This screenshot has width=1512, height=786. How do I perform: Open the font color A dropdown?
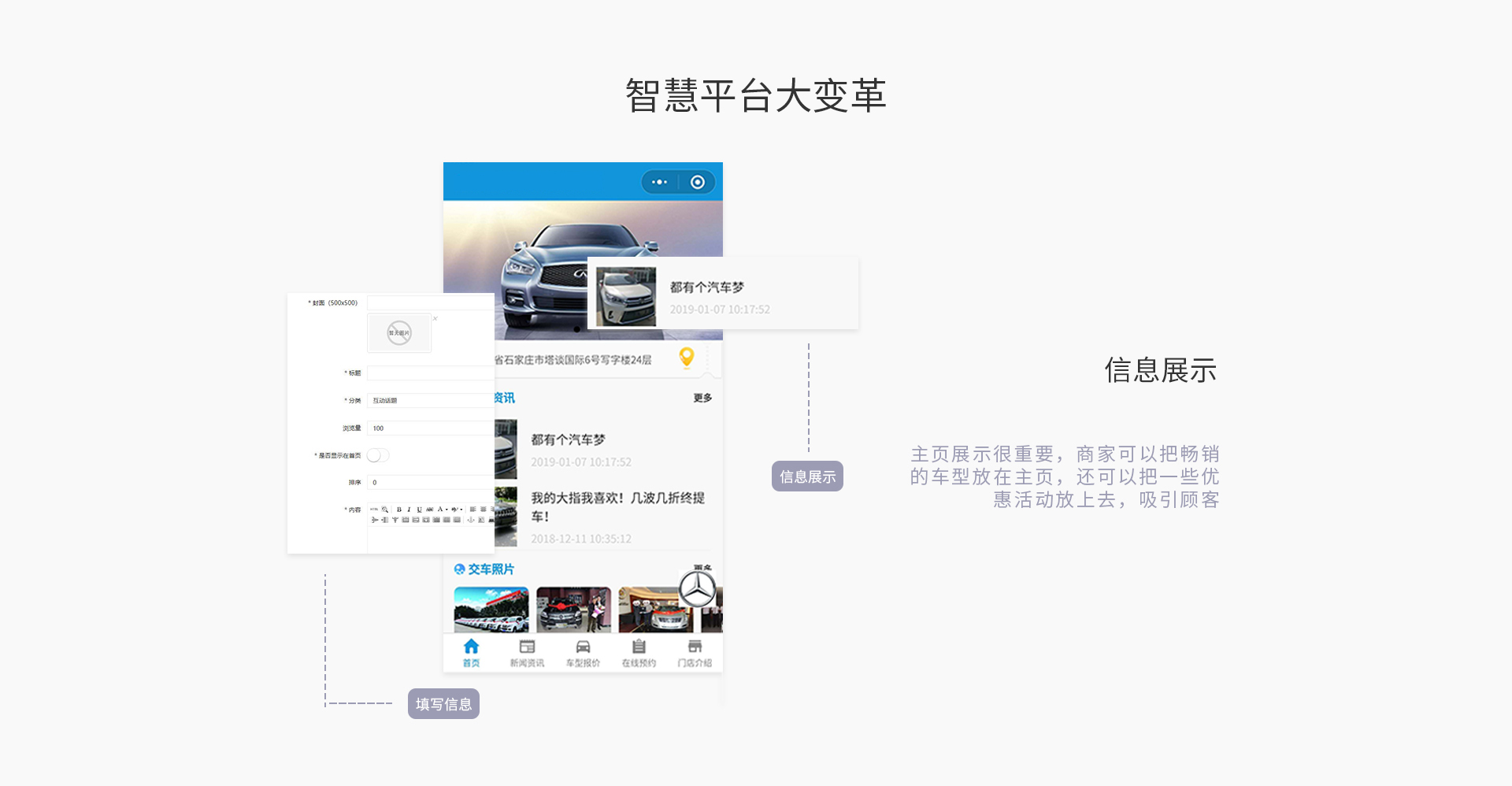pyautogui.click(x=443, y=510)
